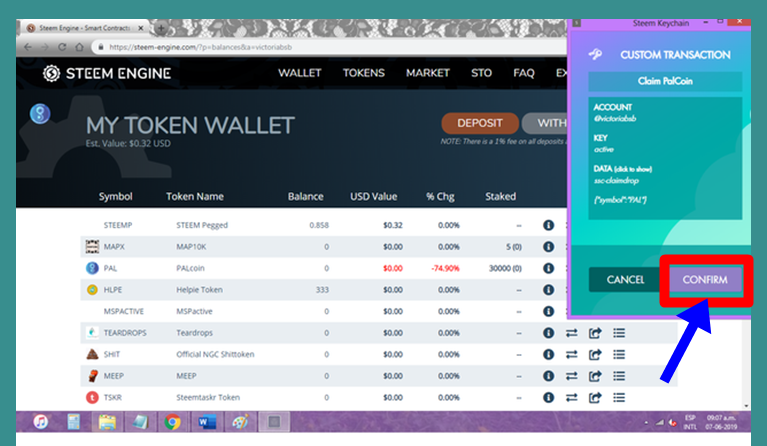Open token info for STEEMP row

click(548, 225)
